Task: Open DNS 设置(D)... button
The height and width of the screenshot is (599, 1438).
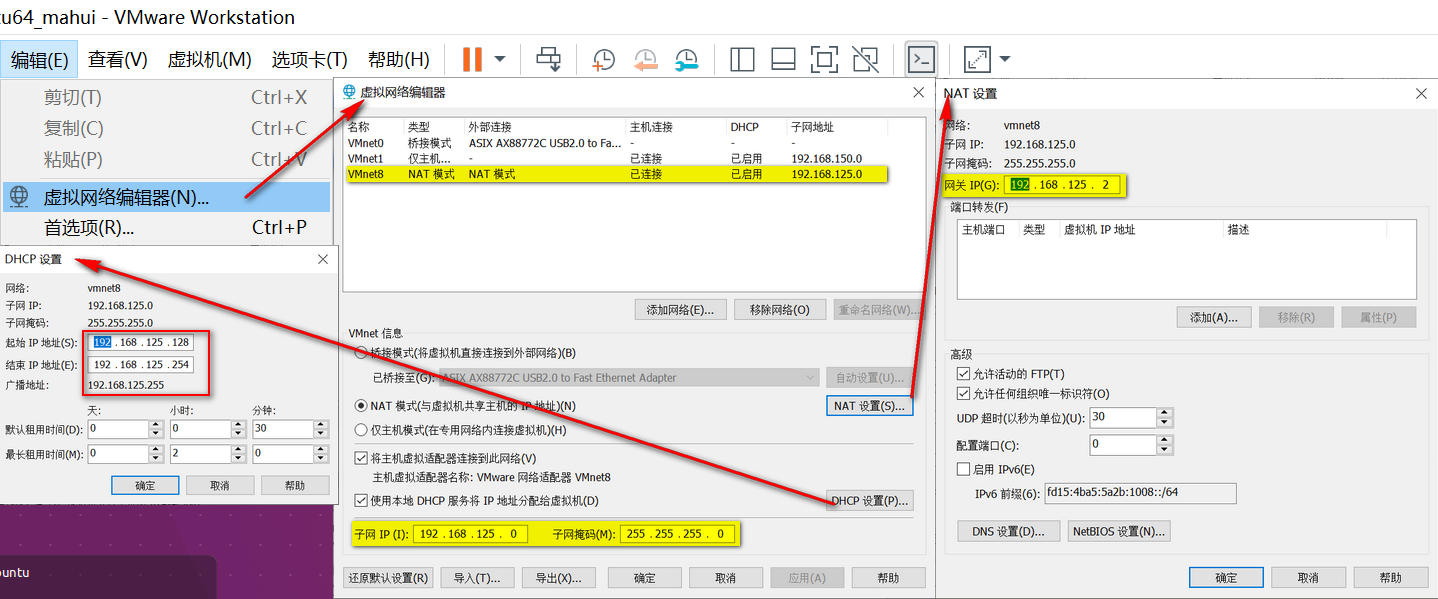Action: [1008, 531]
